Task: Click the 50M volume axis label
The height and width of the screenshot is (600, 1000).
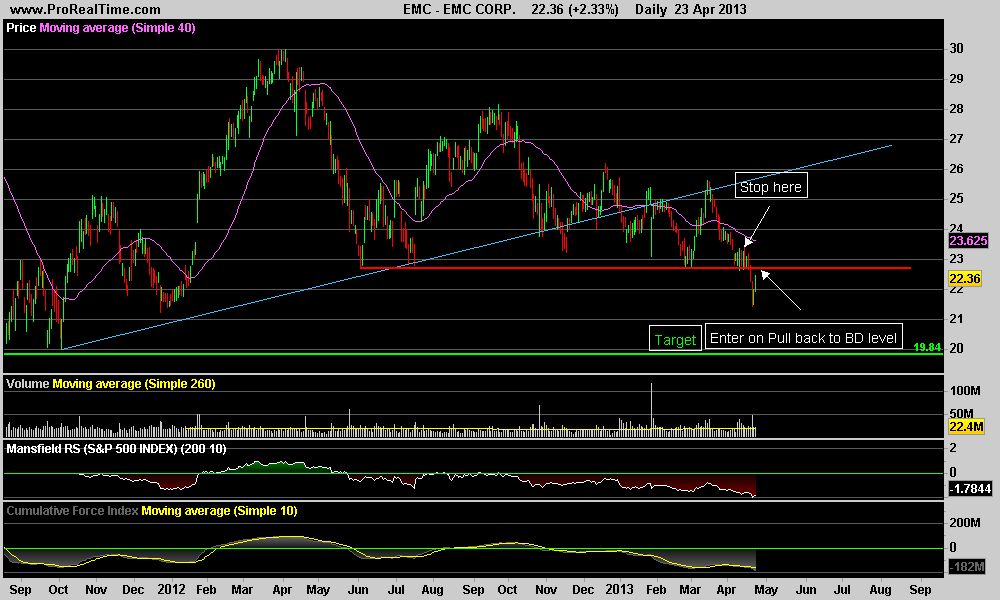Action: pos(961,414)
